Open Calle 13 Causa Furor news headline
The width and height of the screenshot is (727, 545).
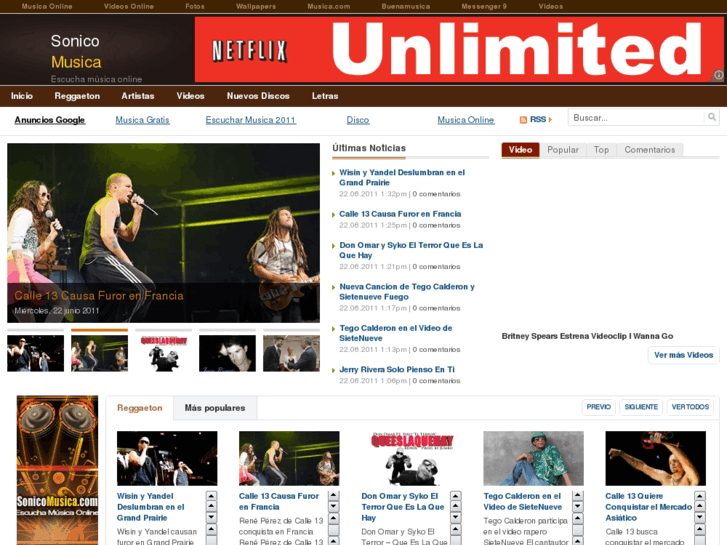click(400, 214)
